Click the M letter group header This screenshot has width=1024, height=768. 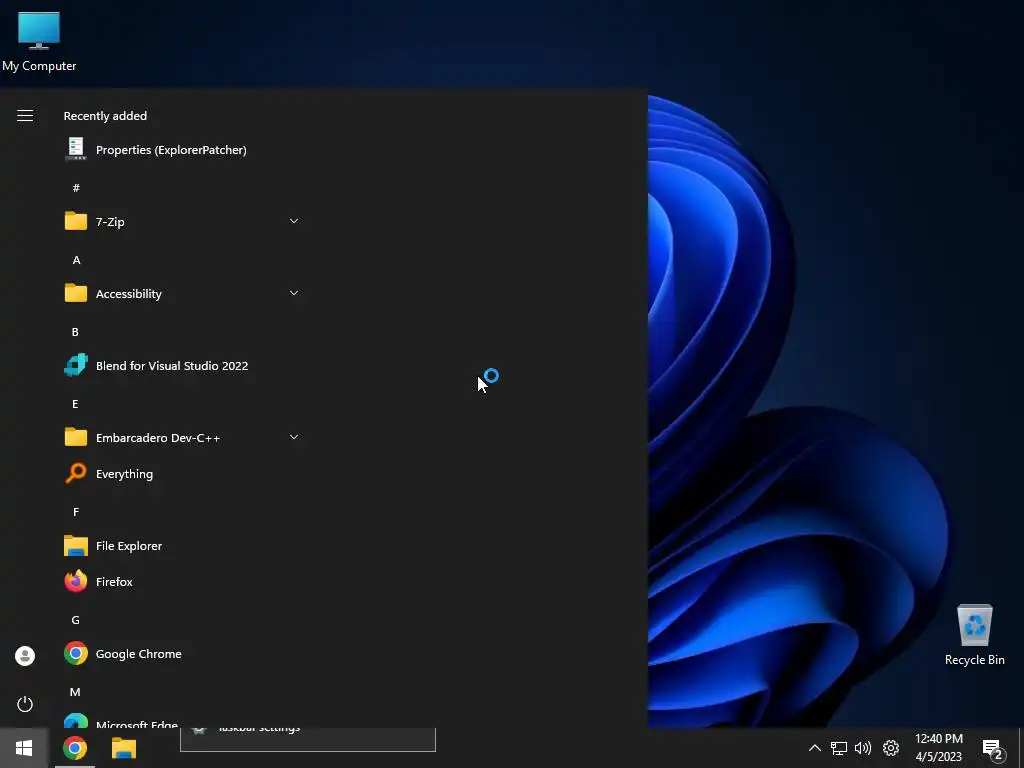click(x=75, y=692)
